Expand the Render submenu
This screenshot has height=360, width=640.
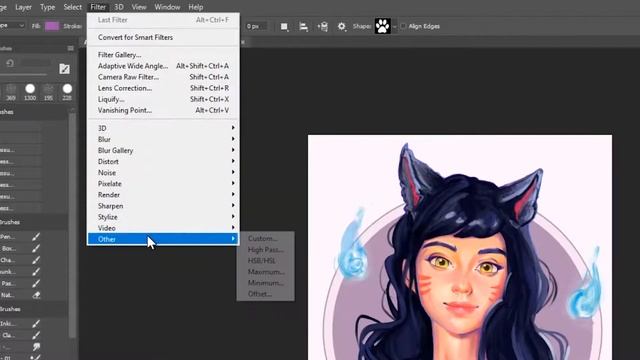click(x=163, y=195)
